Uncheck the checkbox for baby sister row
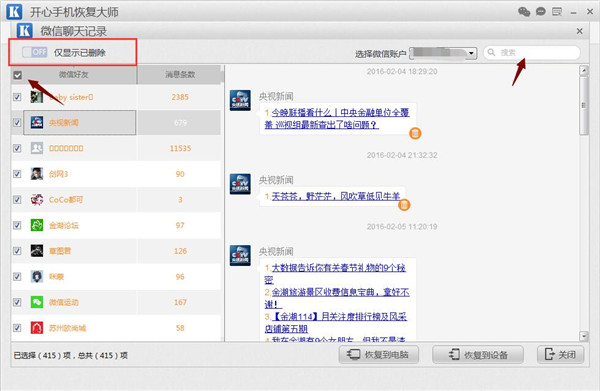Image resolution: width=600 pixels, height=391 pixels. coord(17,97)
